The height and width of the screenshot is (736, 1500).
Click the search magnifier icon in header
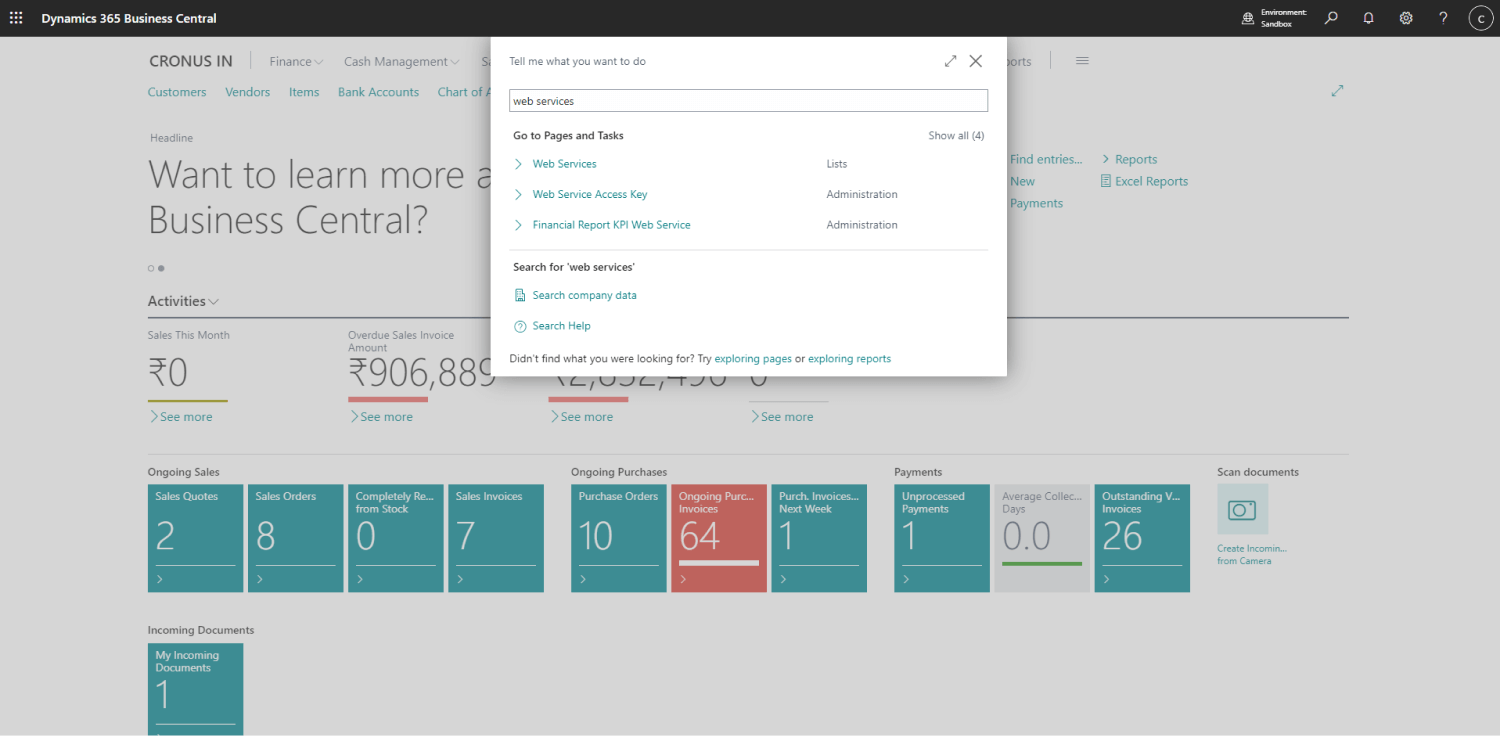coord(1331,18)
